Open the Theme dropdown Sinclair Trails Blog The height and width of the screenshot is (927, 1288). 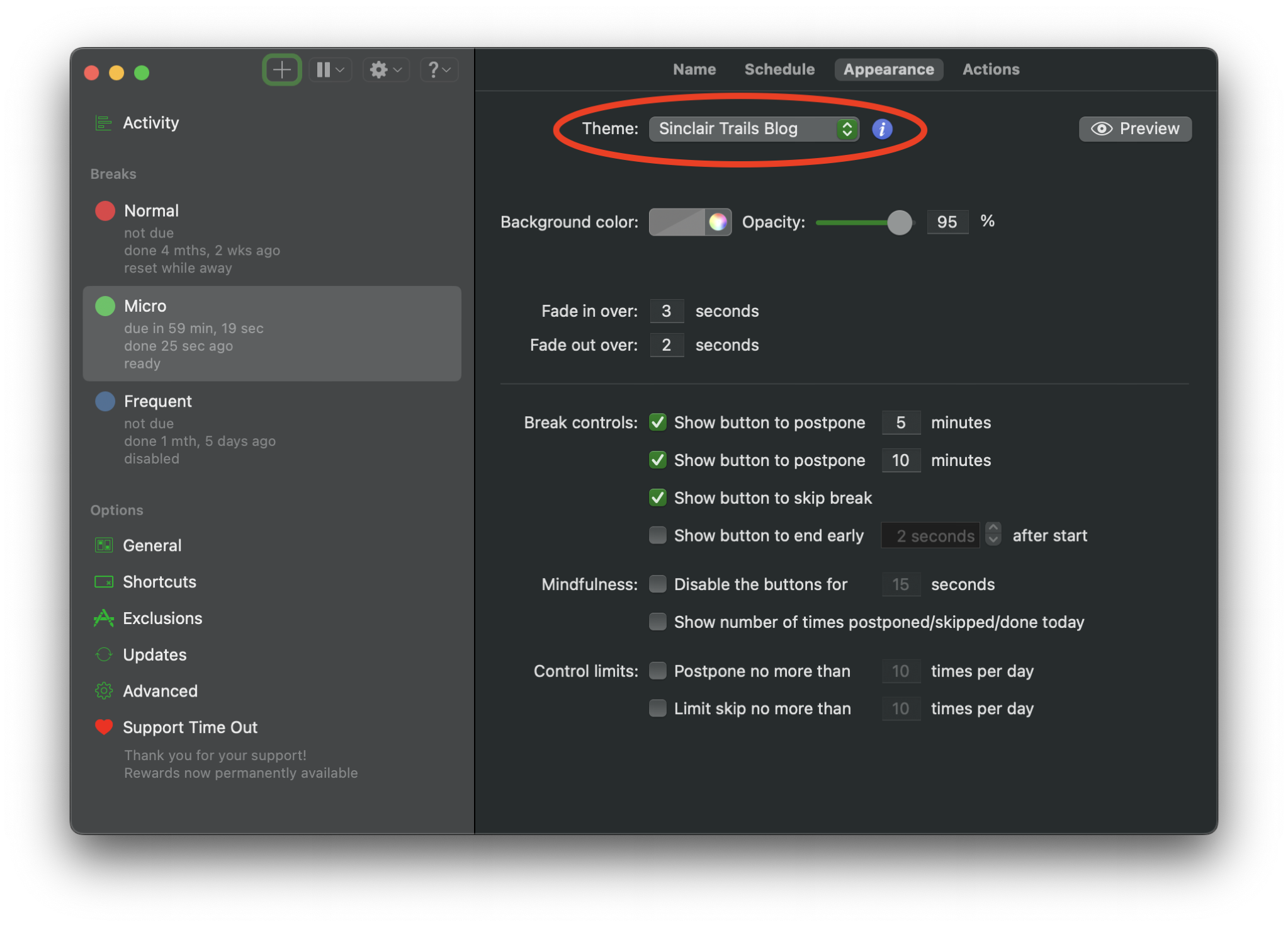754,129
